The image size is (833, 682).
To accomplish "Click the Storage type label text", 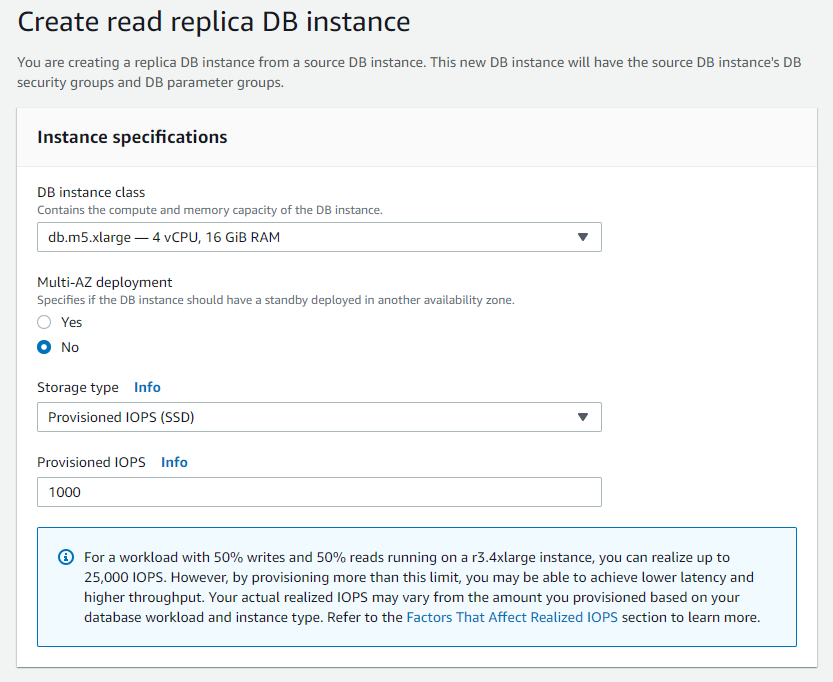I will [x=78, y=387].
